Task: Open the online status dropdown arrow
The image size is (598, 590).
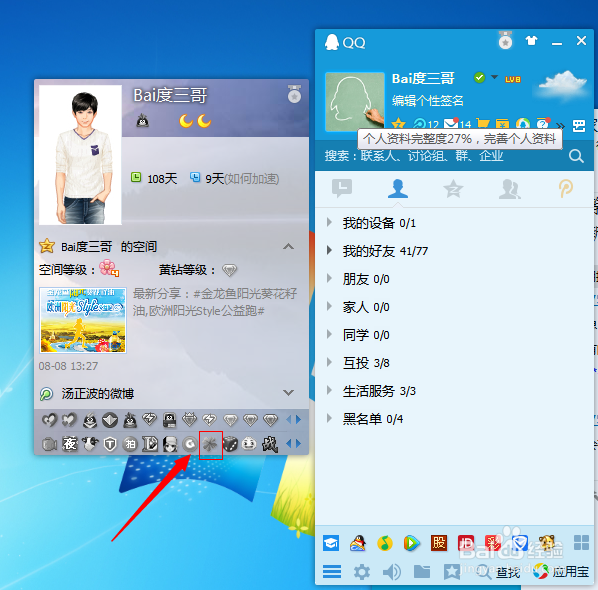Action: click(x=494, y=77)
